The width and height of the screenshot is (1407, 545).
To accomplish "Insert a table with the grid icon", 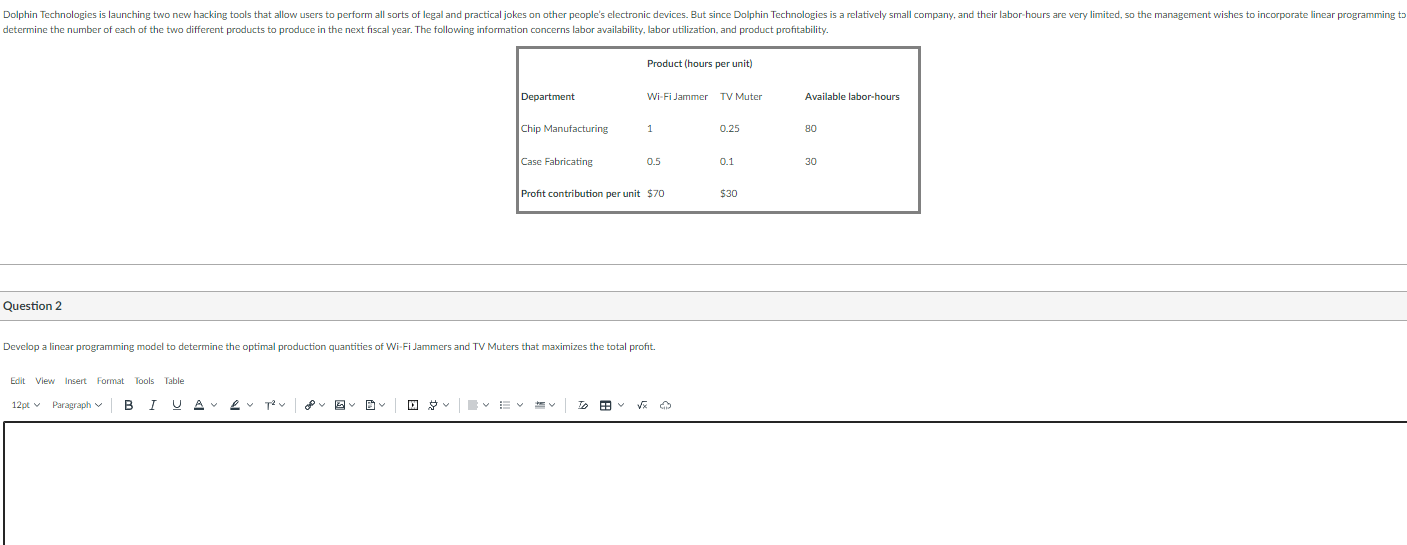I will 606,405.
